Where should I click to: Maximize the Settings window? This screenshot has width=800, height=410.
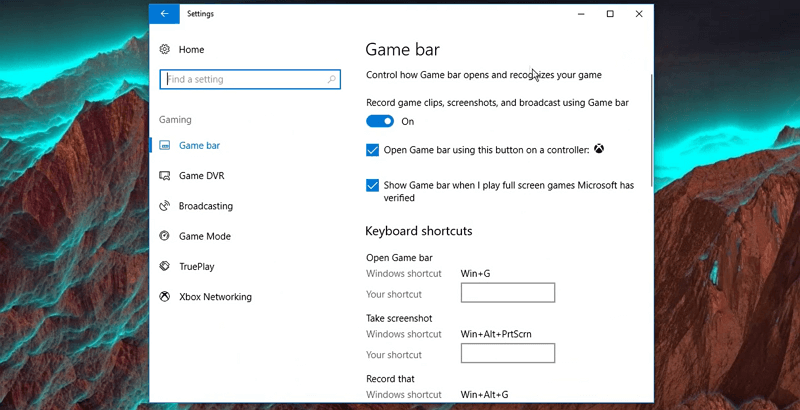coord(610,14)
